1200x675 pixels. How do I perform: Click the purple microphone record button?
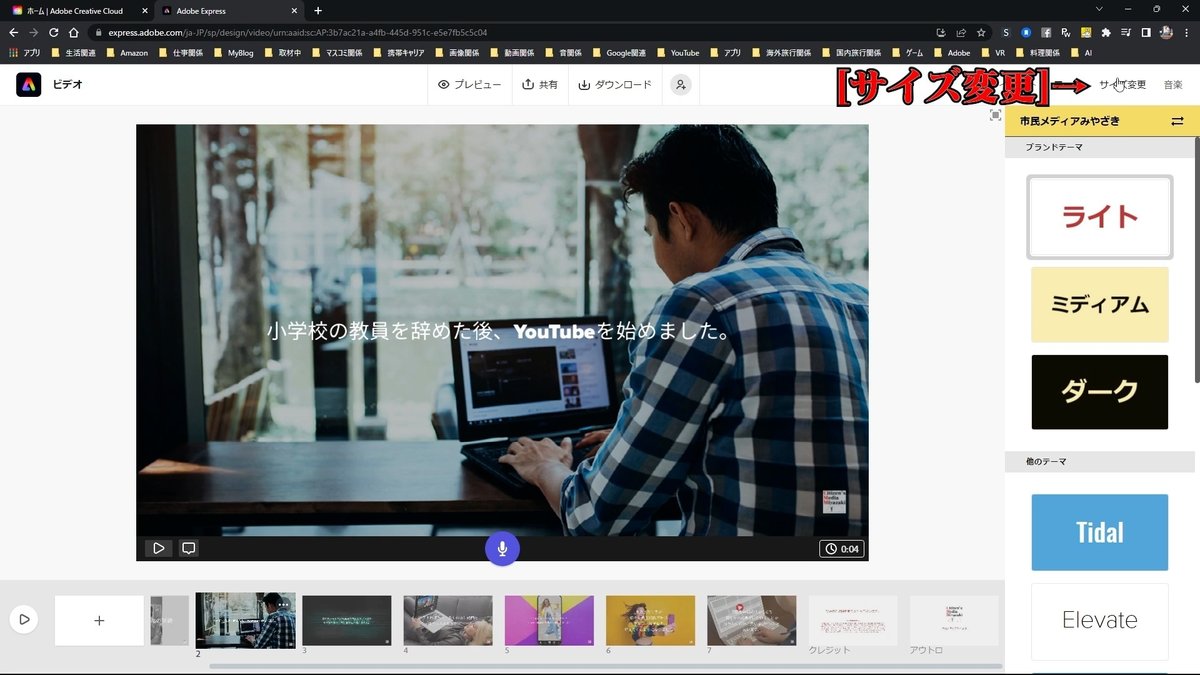click(x=502, y=548)
